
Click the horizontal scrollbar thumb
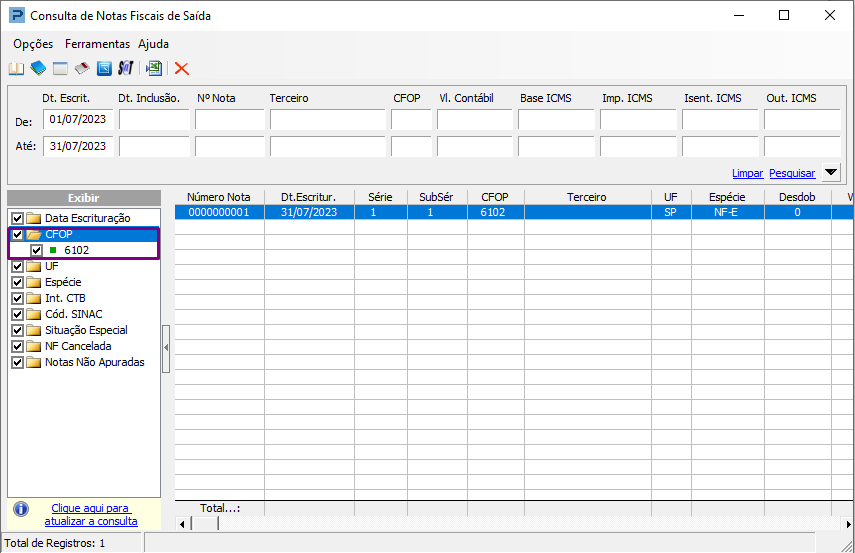point(205,524)
